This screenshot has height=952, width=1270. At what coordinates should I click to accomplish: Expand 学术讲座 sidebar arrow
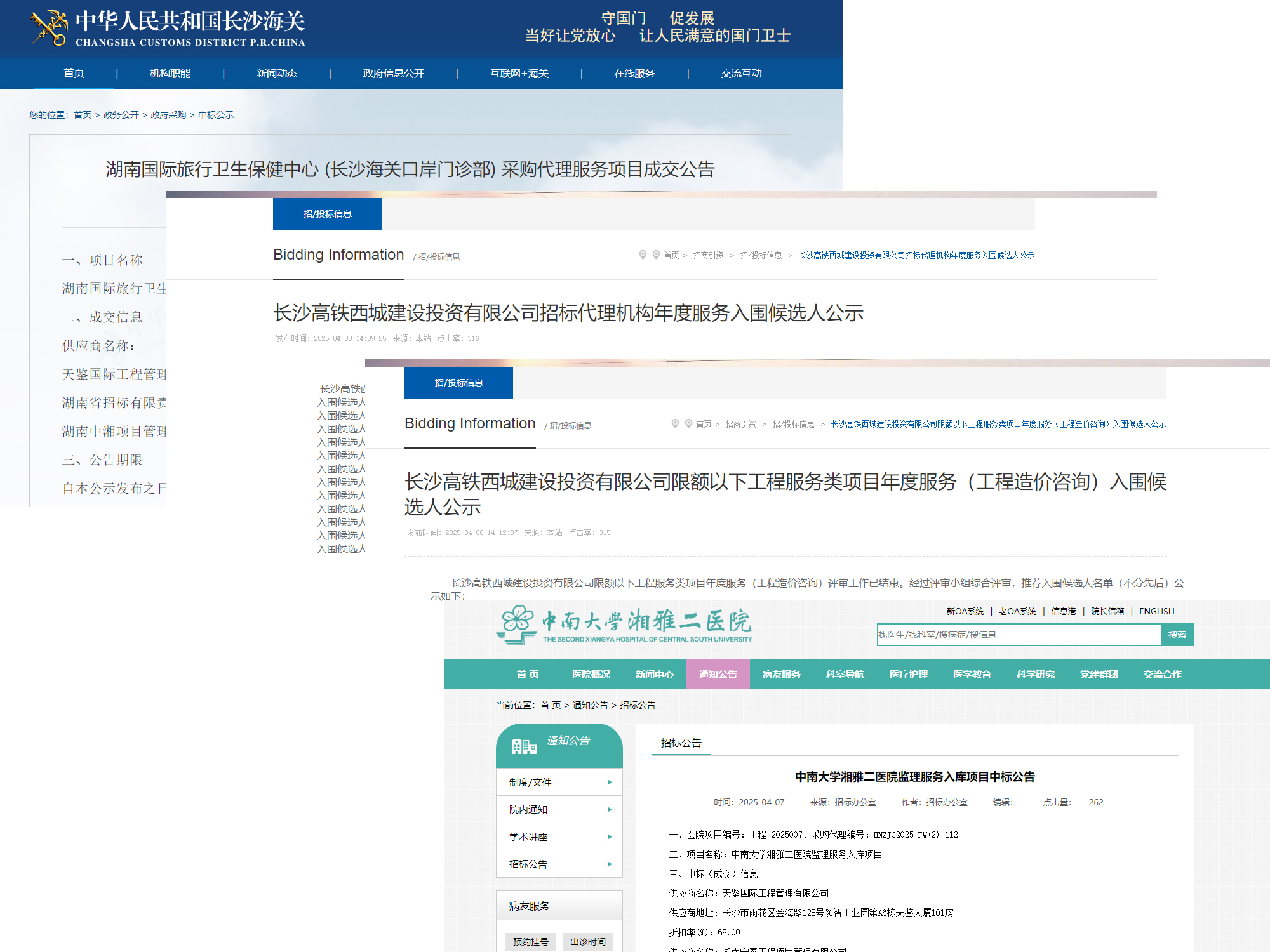(610, 837)
